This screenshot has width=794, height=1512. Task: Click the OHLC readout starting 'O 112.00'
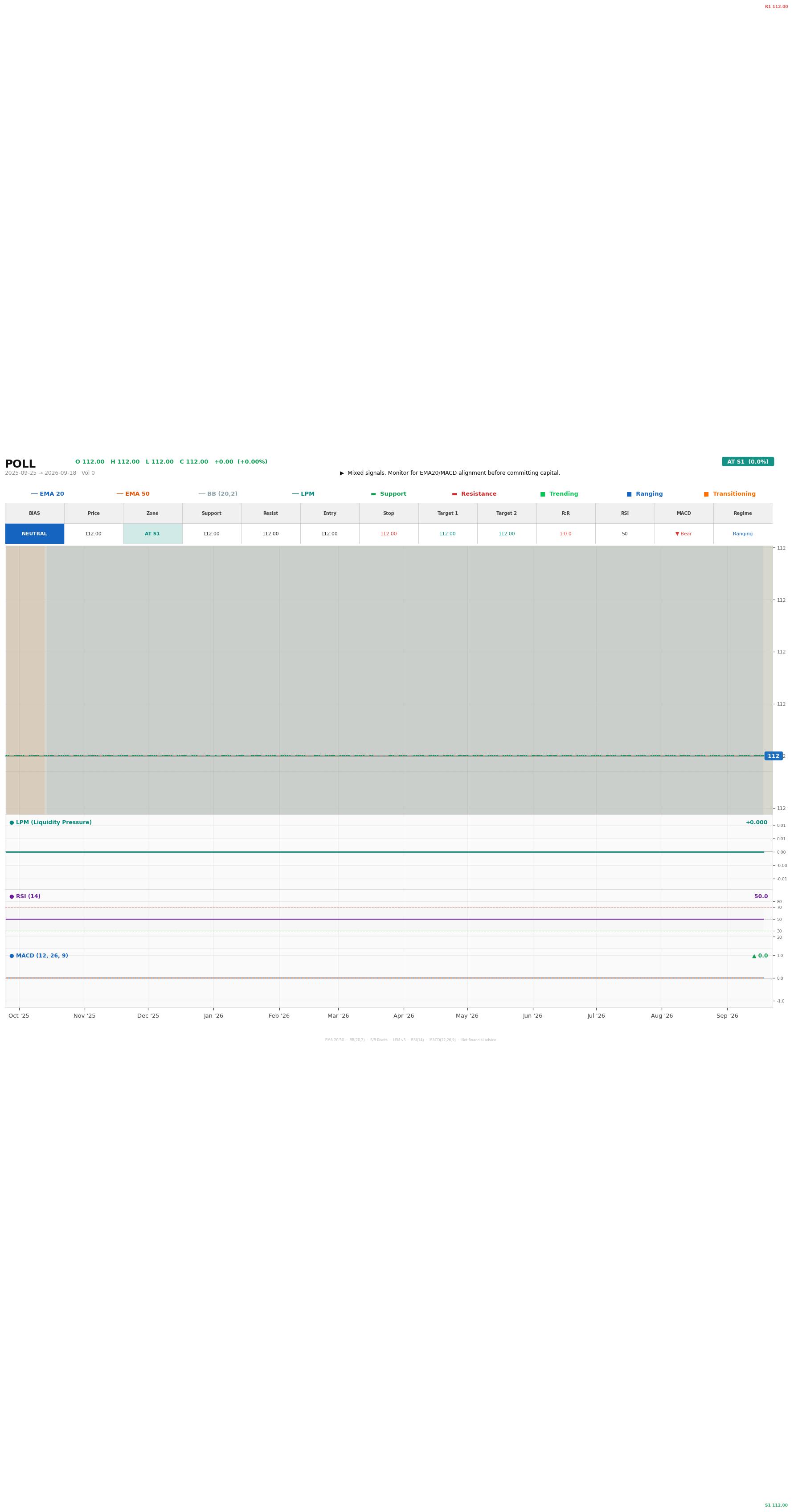171,462
